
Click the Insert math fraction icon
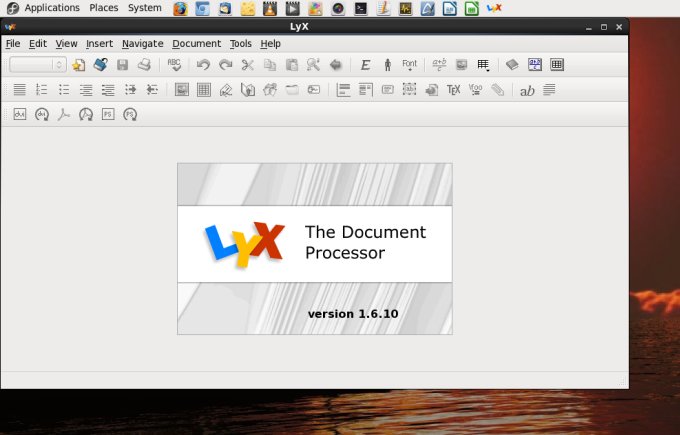point(439,65)
